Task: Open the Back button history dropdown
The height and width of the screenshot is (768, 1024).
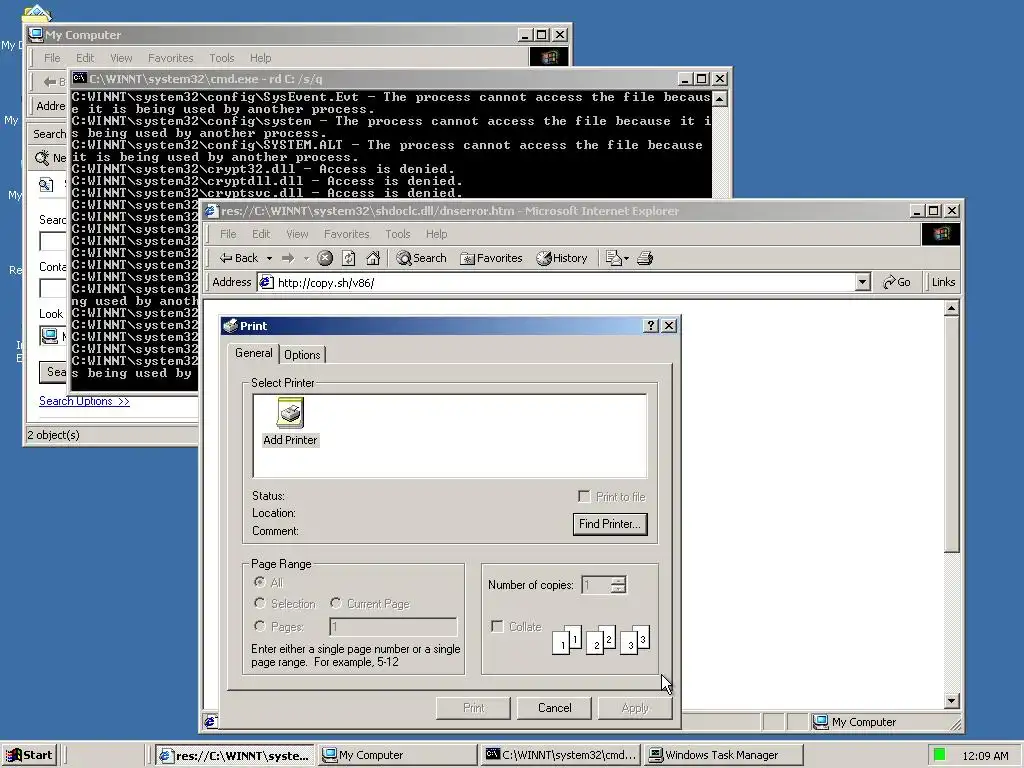Action: (x=269, y=259)
